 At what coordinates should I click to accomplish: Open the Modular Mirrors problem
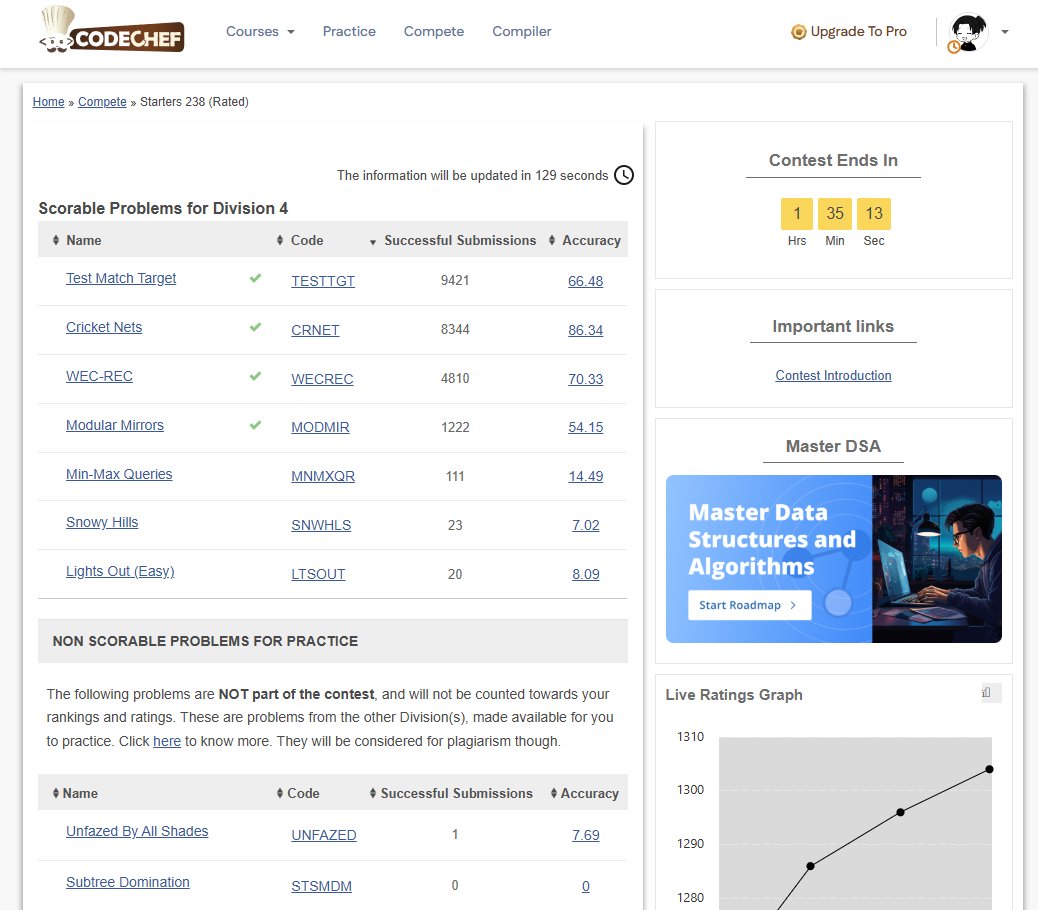(x=115, y=426)
